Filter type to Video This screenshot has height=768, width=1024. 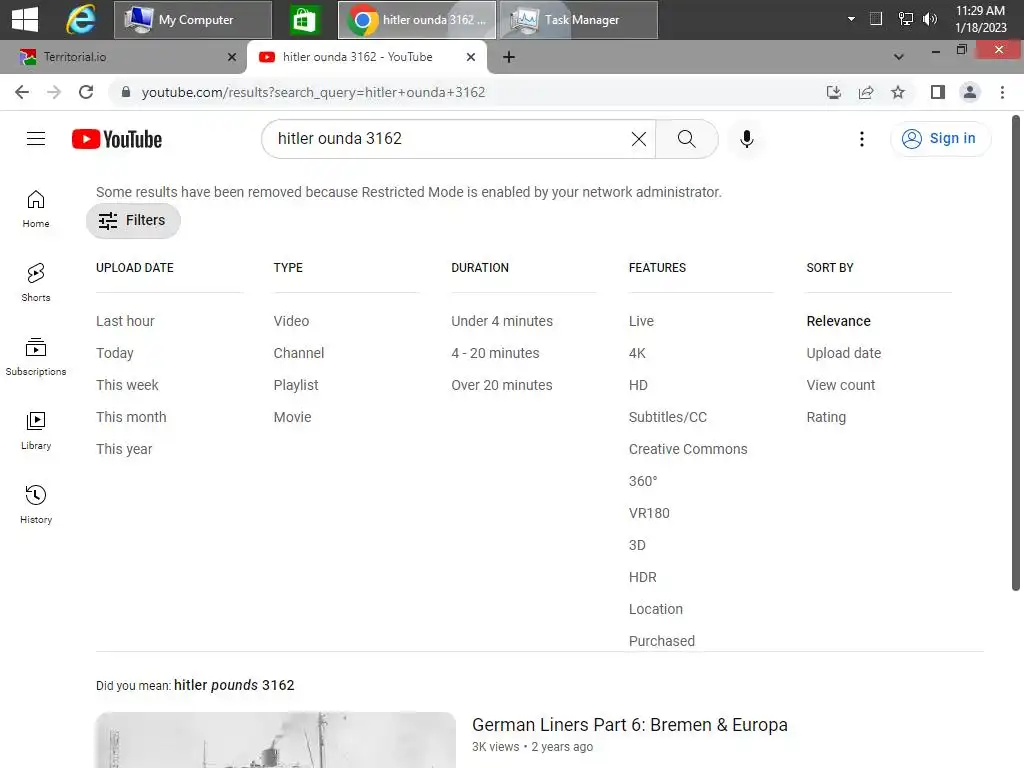pyautogui.click(x=291, y=321)
